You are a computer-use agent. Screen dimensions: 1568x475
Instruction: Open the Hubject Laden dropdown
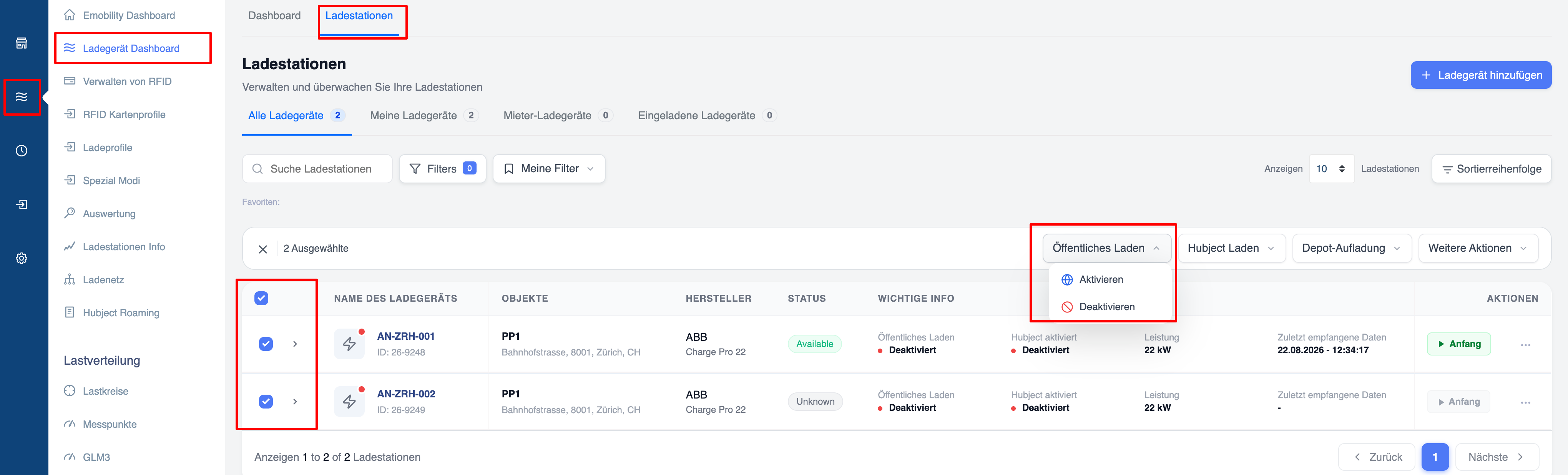[x=1231, y=249]
